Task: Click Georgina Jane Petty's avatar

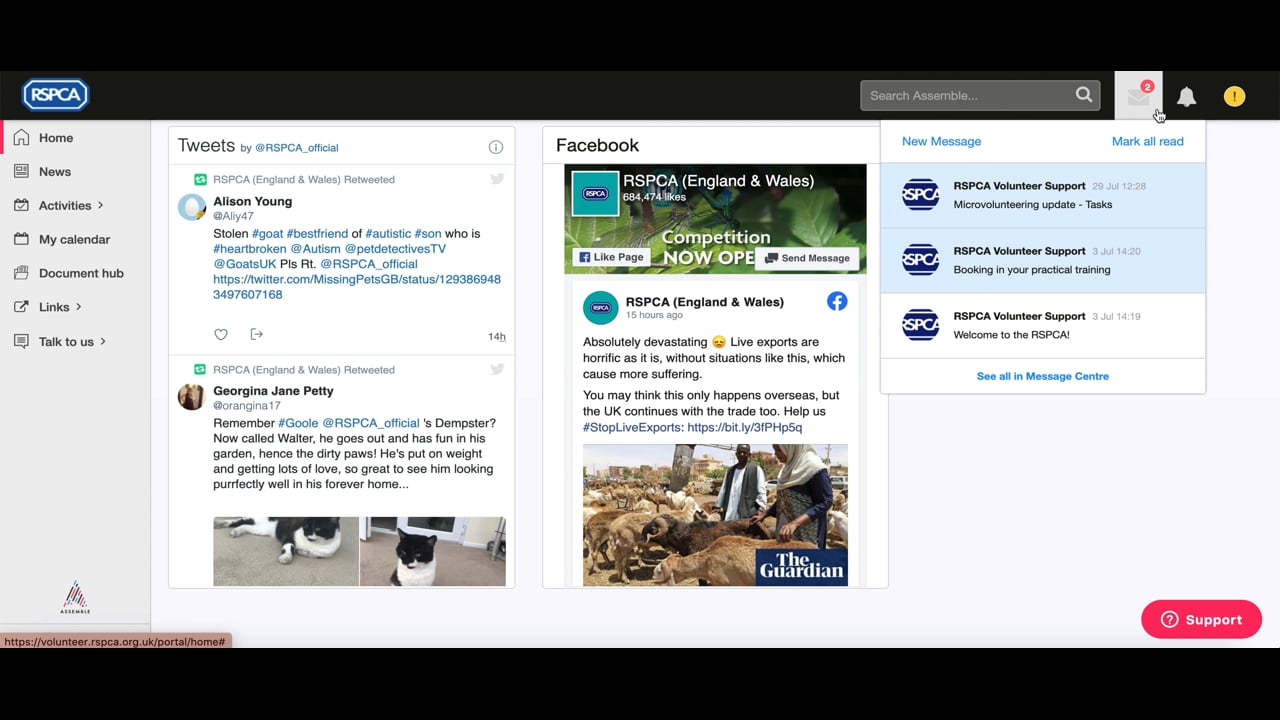Action: (x=191, y=397)
